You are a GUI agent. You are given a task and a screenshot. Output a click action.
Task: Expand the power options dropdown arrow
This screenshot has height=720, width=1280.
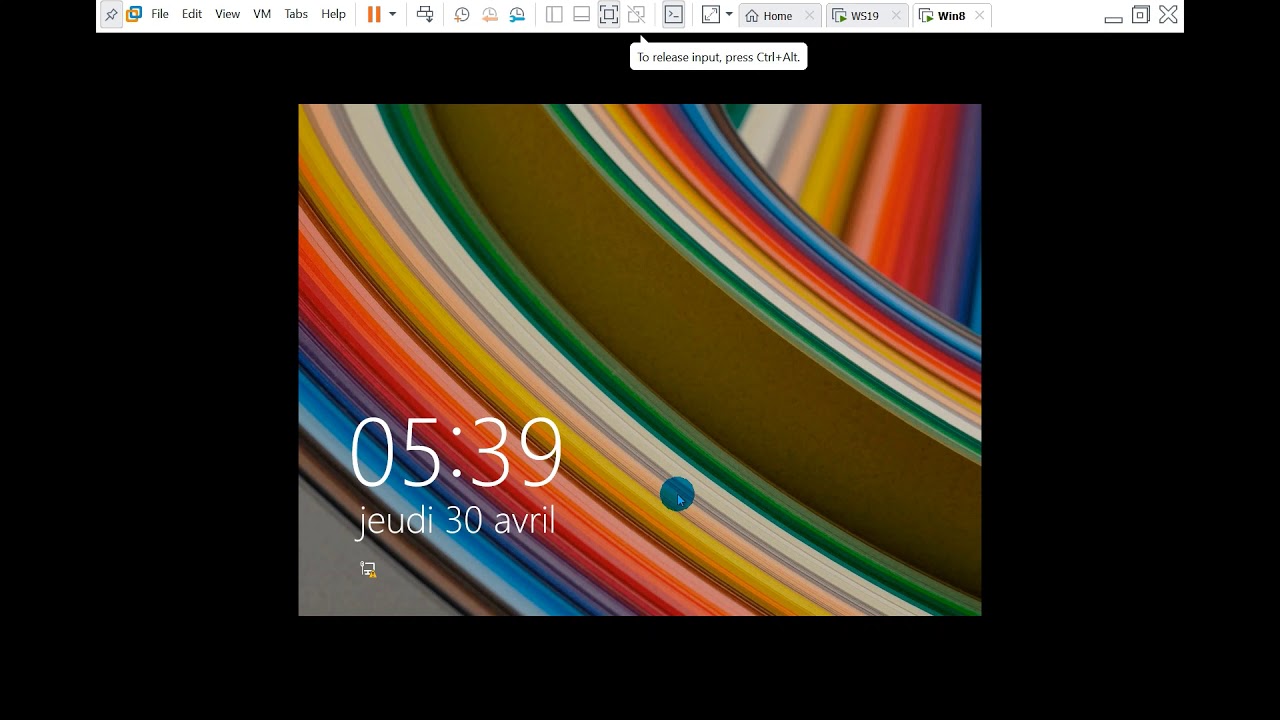coord(392,15)
